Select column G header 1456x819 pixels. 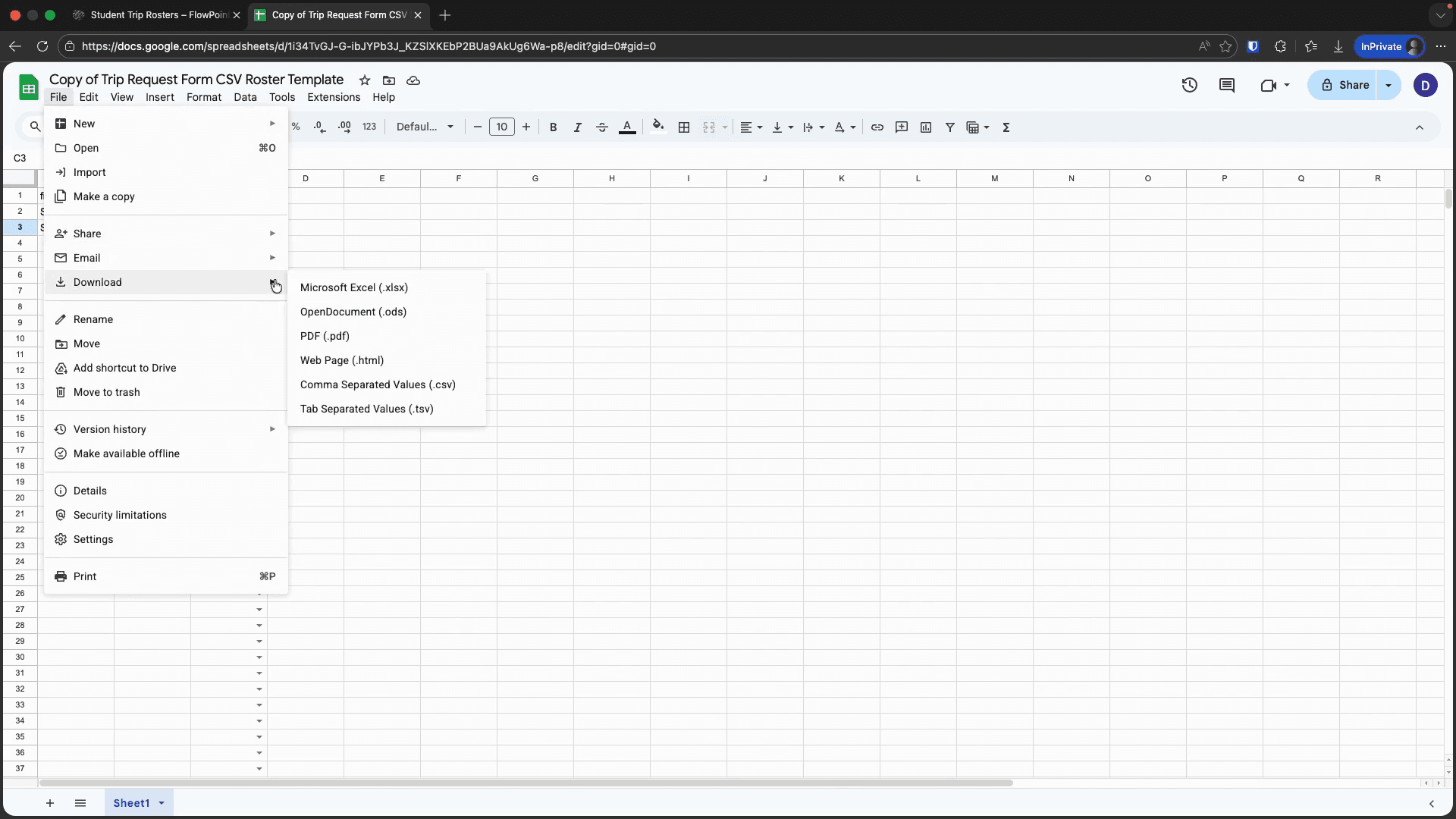coord(535,178)
